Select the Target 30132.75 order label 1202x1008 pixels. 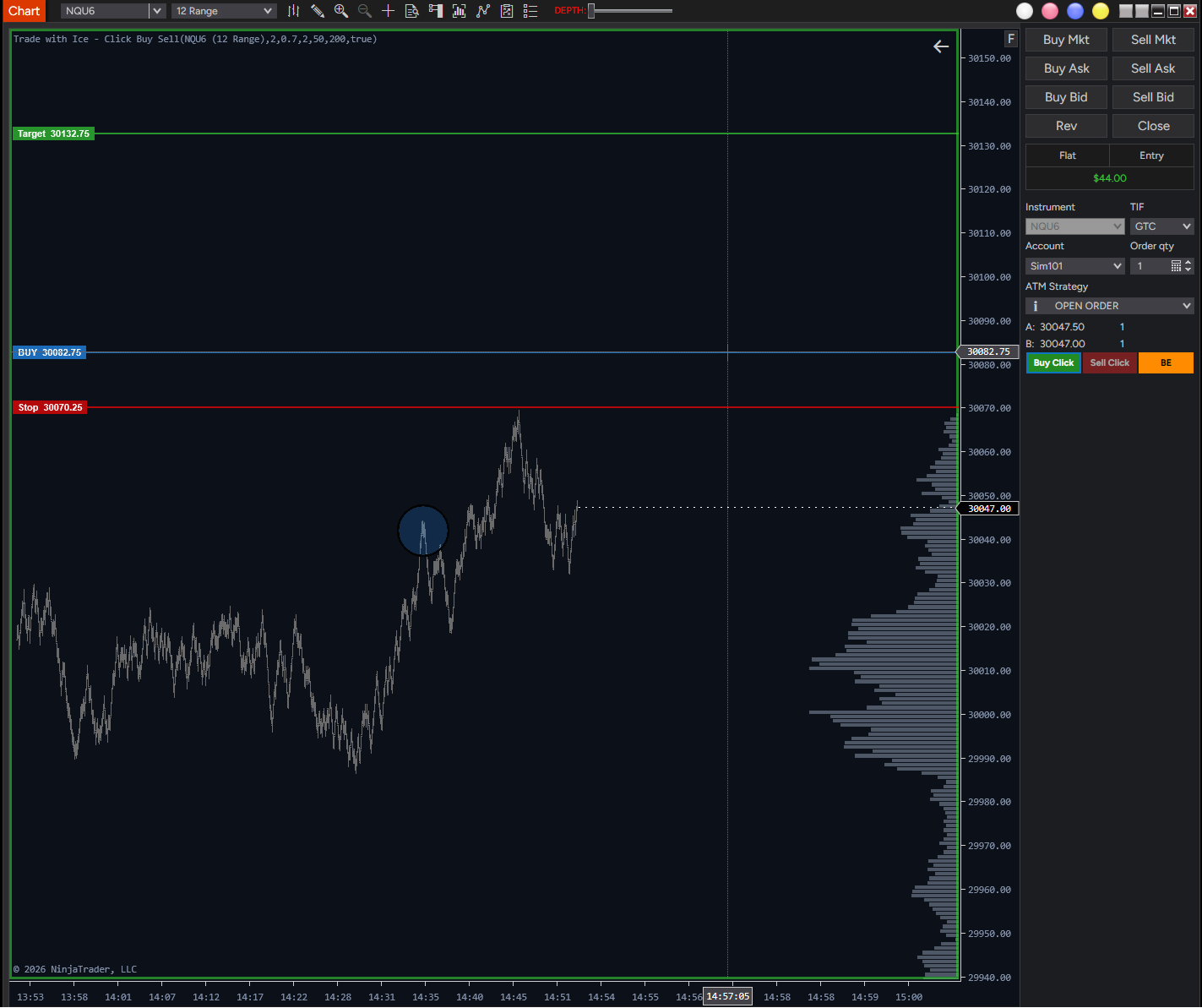(x=53, y=133)
